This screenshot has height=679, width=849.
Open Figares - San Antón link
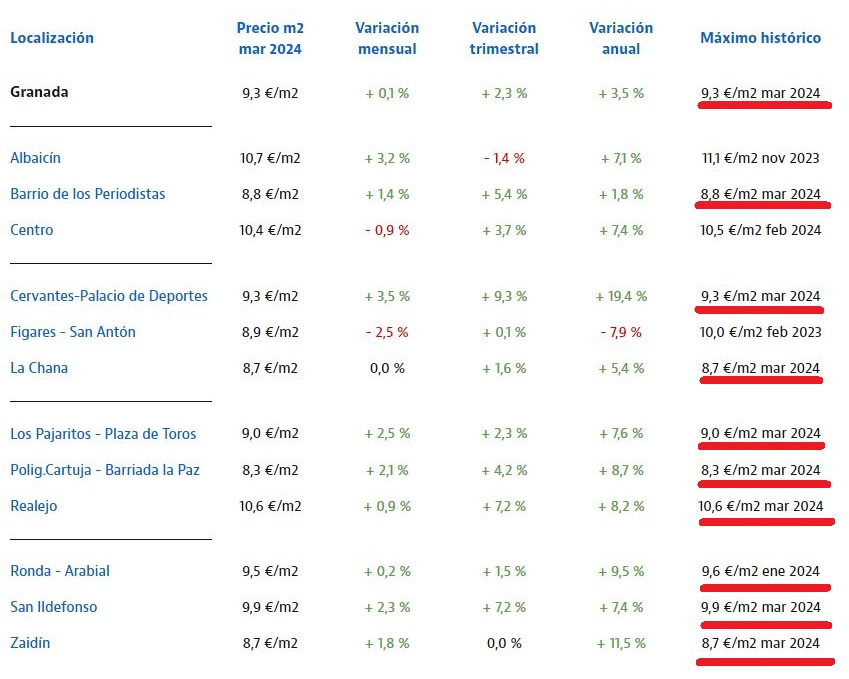[x=73, y=332]
